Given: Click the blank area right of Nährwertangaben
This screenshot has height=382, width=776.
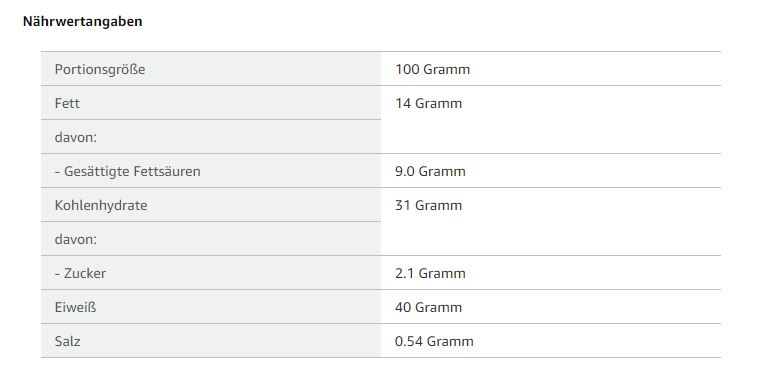Looking at the screenshot, I should tap(445, 21).
